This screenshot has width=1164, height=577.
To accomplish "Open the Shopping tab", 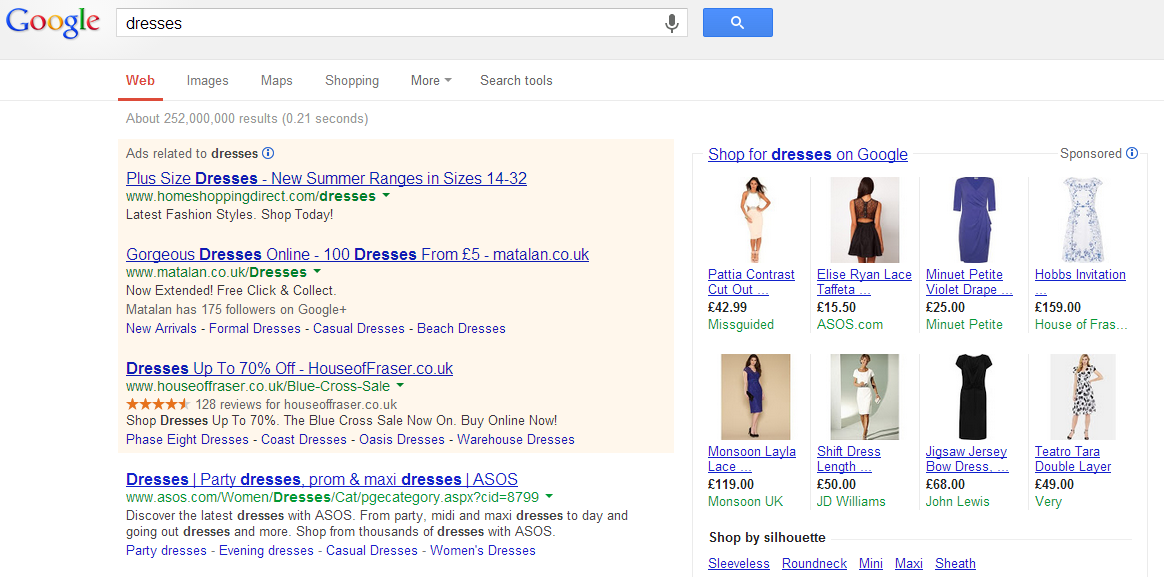I will point(352,80).
